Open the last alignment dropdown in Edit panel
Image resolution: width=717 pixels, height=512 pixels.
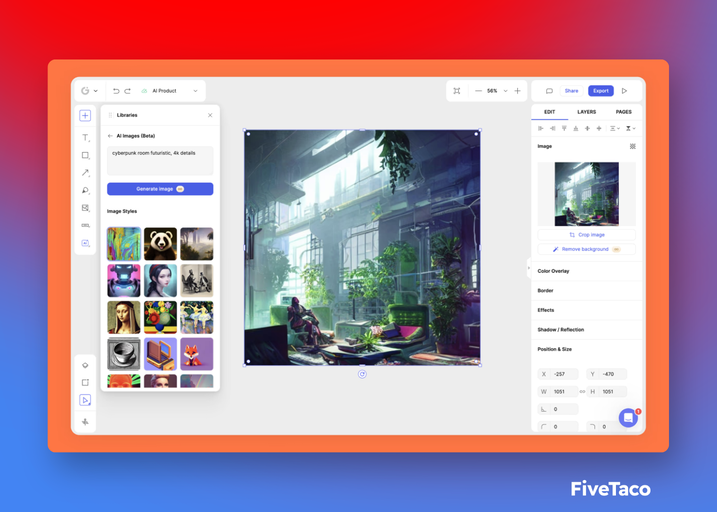pyautogui.click(x=631, y=128)
